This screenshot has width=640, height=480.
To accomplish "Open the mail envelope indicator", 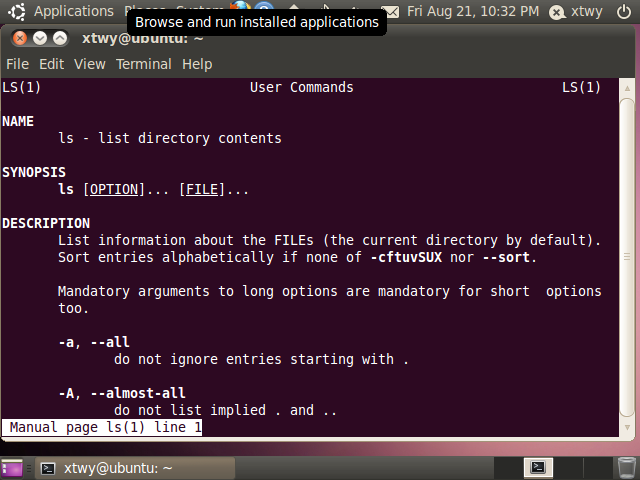I will pyautogui.click(x=393, y=11).
